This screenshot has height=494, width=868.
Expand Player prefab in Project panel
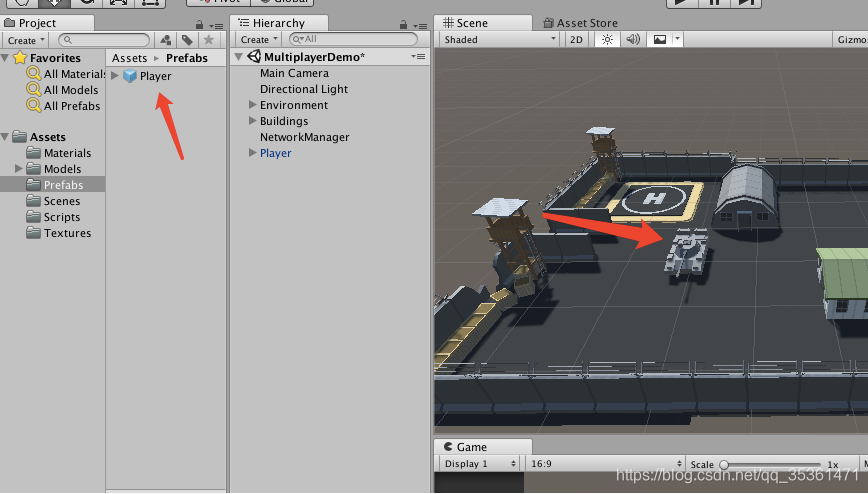click(115, 75)
